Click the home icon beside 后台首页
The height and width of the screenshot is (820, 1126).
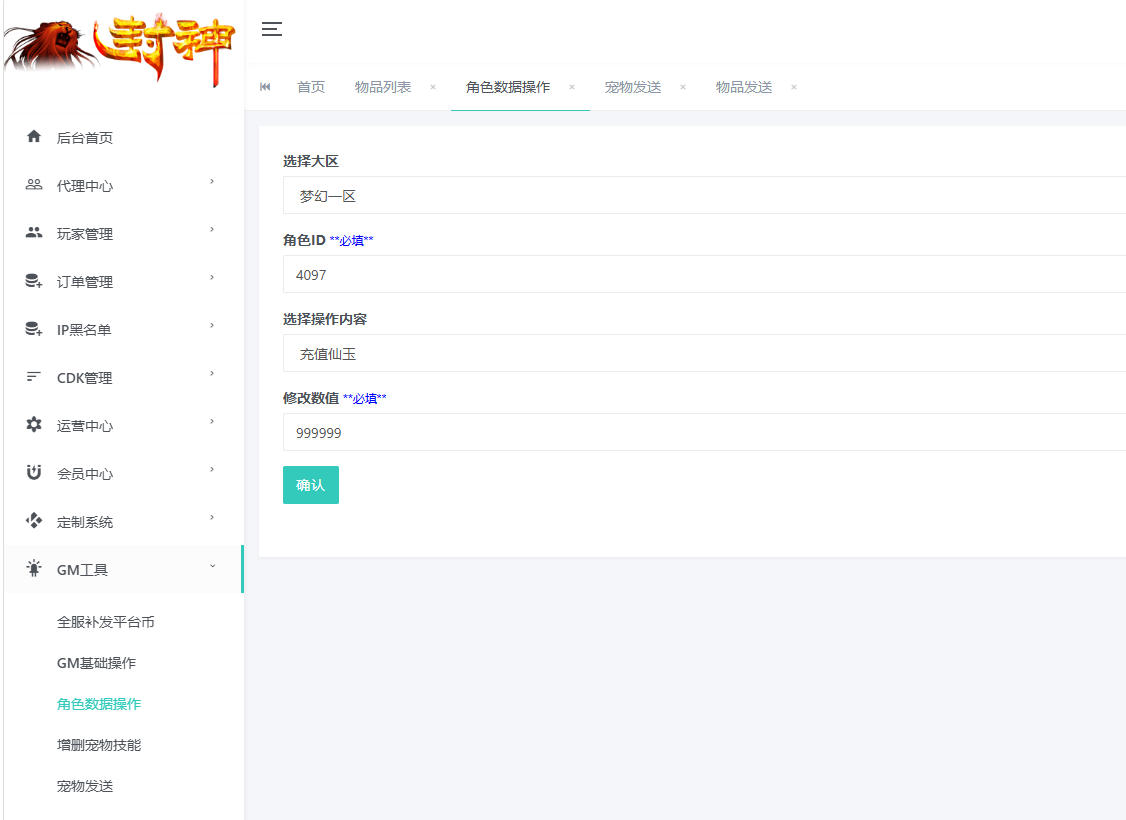[34, 136]
